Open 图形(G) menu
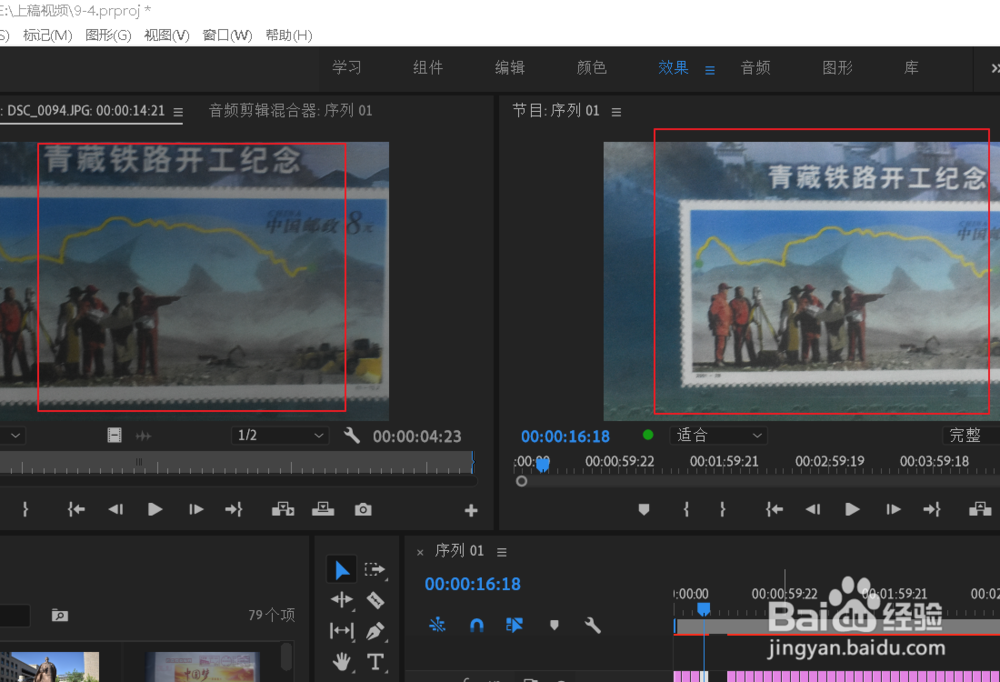The height and width of the screenshot is (682, 1000). click(108, 35)
